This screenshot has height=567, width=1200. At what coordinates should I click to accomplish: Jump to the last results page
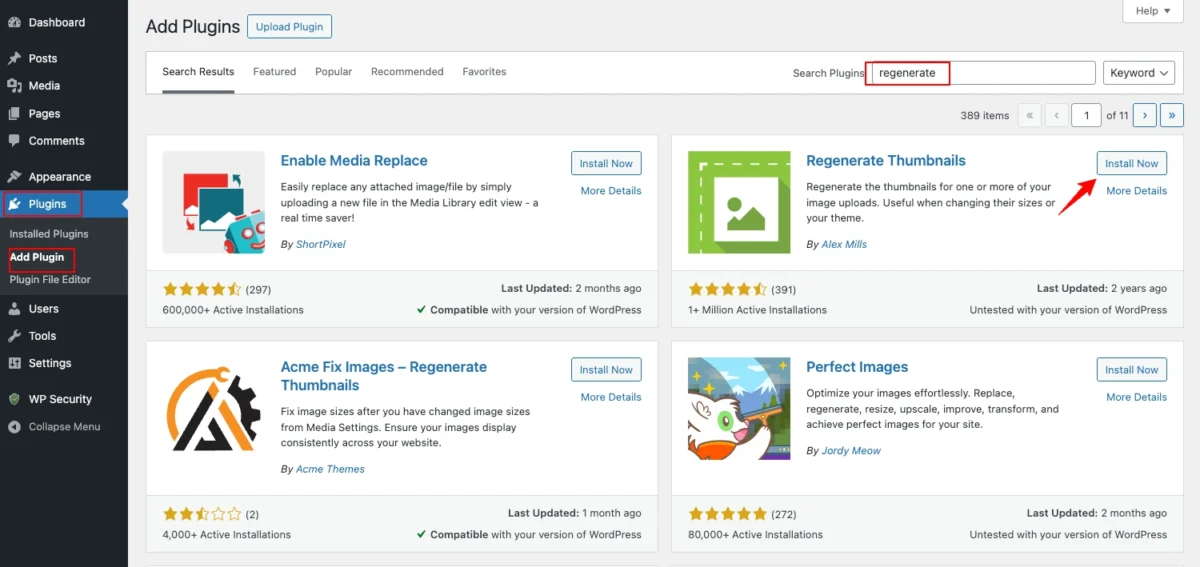pos(1174,115)
